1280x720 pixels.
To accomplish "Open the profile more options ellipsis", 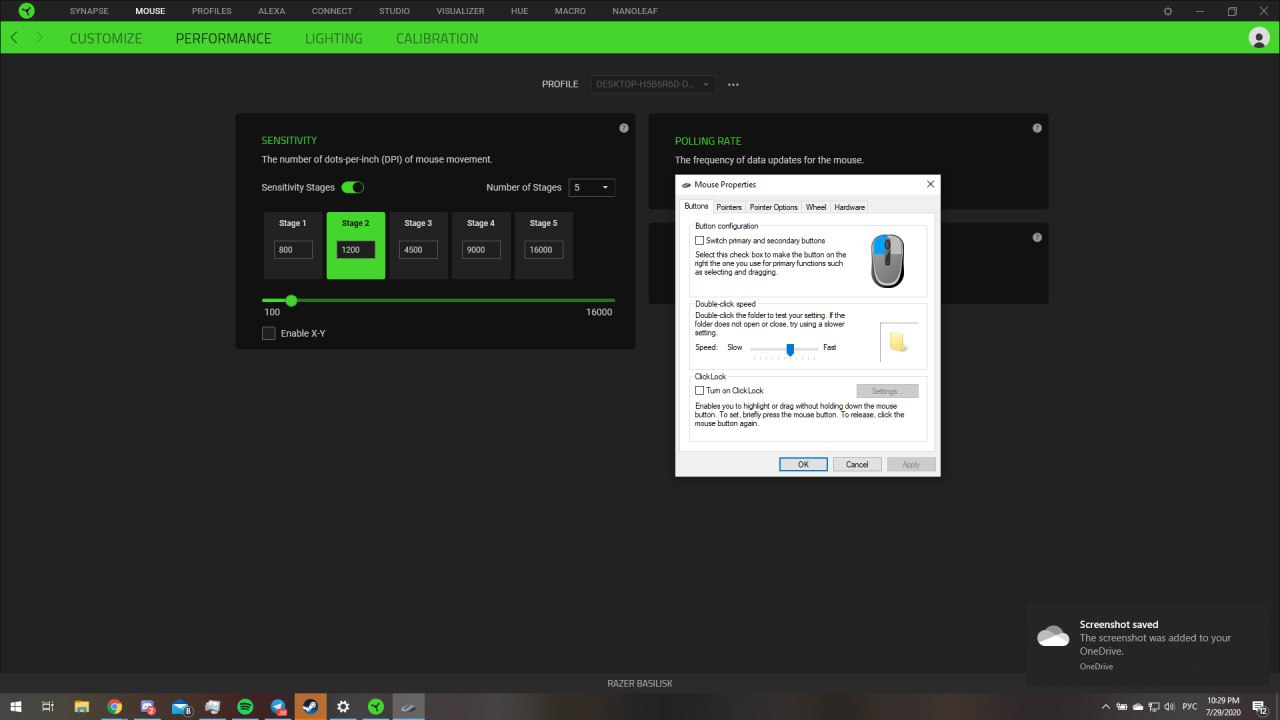I will point(733,85).
